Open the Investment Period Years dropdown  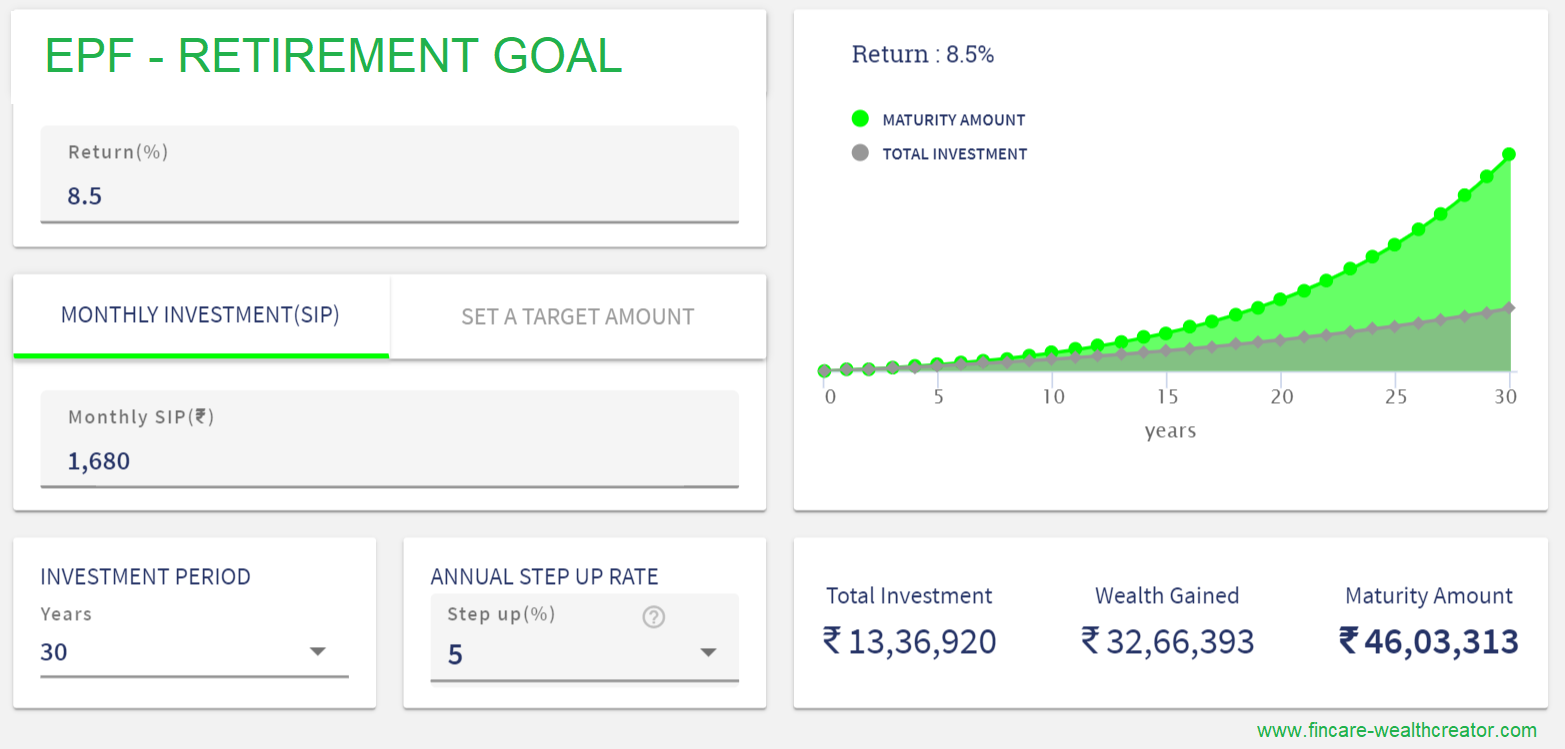tap(317, 651)
